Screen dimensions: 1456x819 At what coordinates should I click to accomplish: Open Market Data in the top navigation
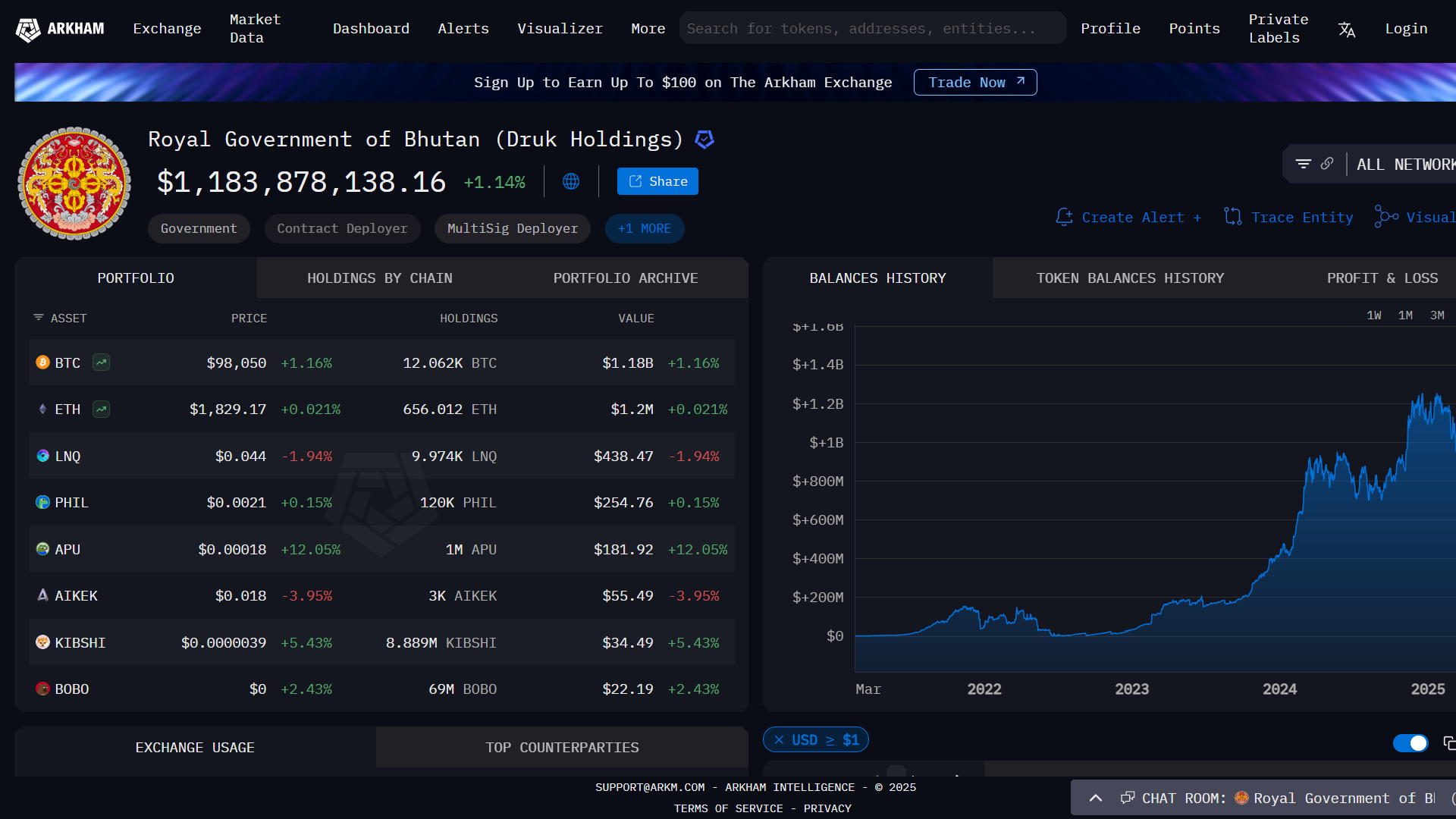(256, 29)
